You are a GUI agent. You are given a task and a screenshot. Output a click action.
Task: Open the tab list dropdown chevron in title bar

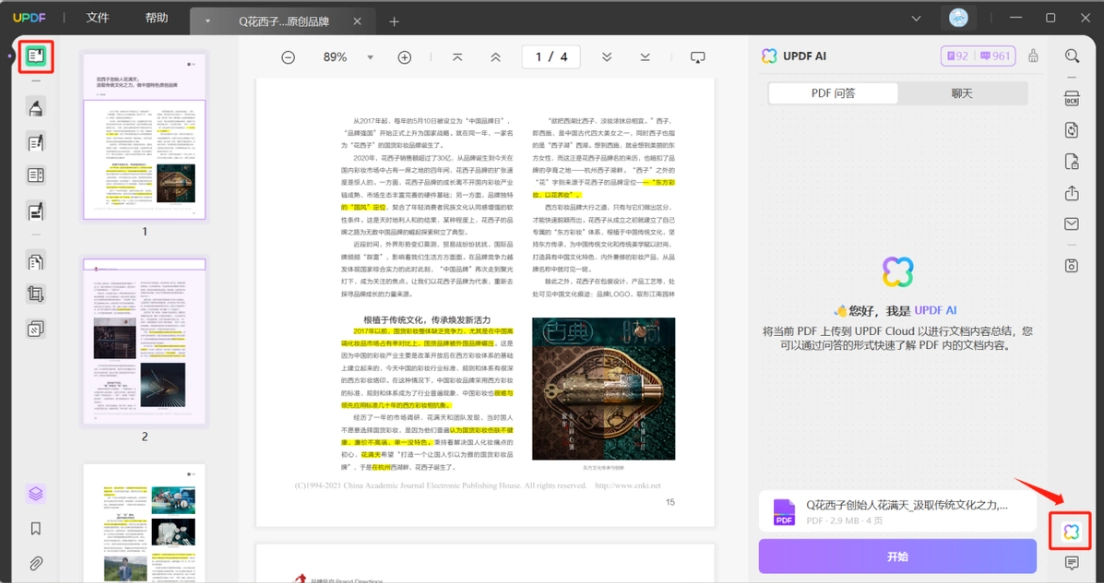coord(916,18)
